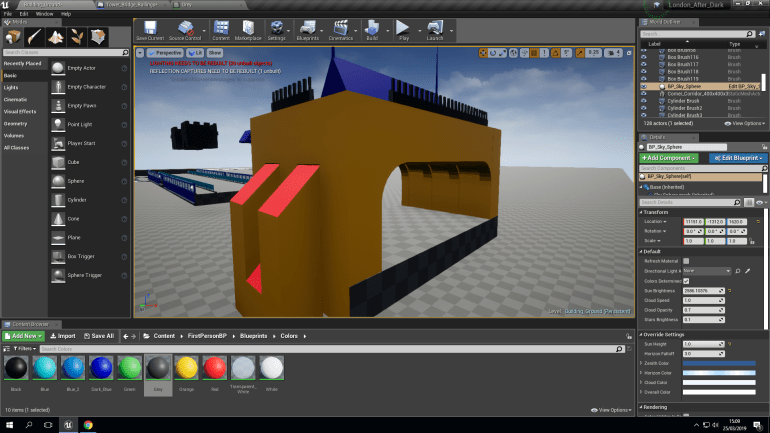Open Add Component dropdown
The height and width of the screenshot is (433, 770).
pyautogui.click(x=668, y=158)
